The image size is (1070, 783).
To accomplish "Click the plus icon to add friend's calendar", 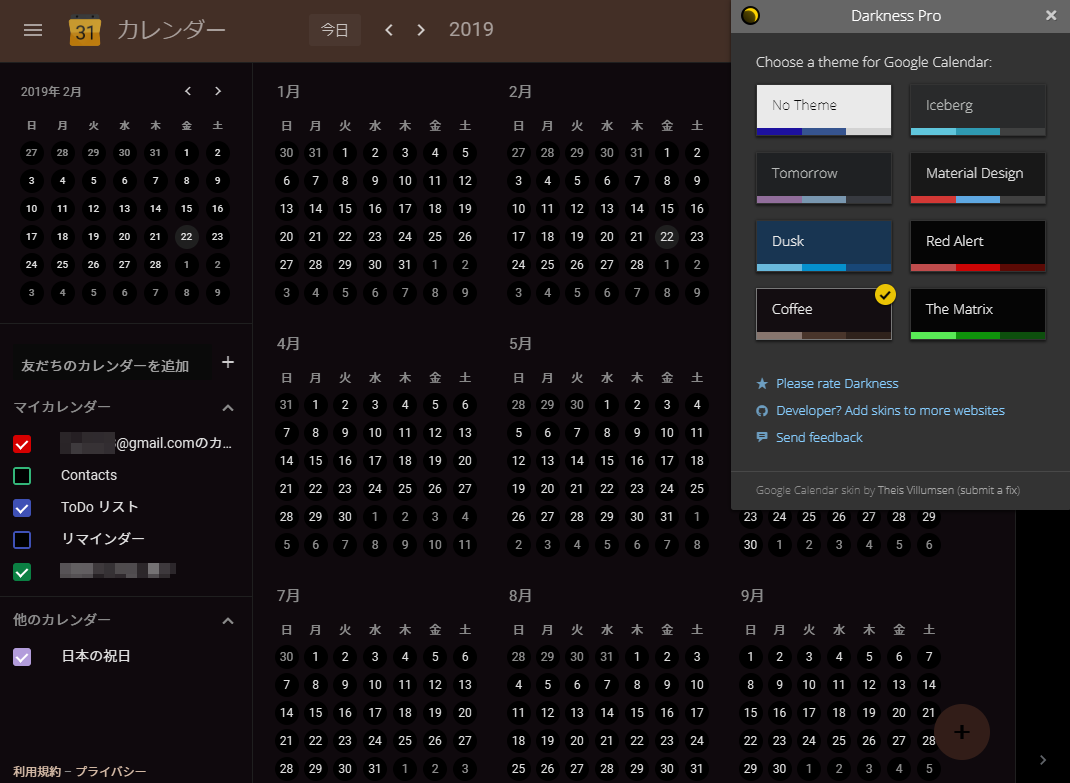I will pos(228,362).
